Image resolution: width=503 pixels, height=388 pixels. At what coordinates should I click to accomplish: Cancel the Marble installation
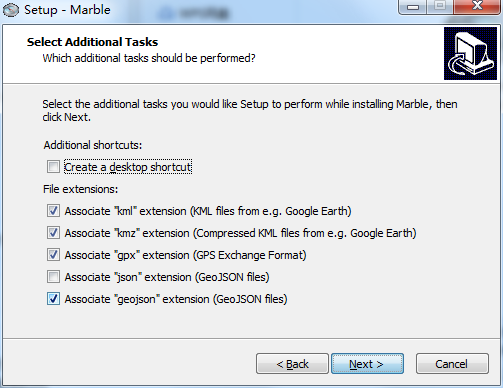[x=452, y=364]
